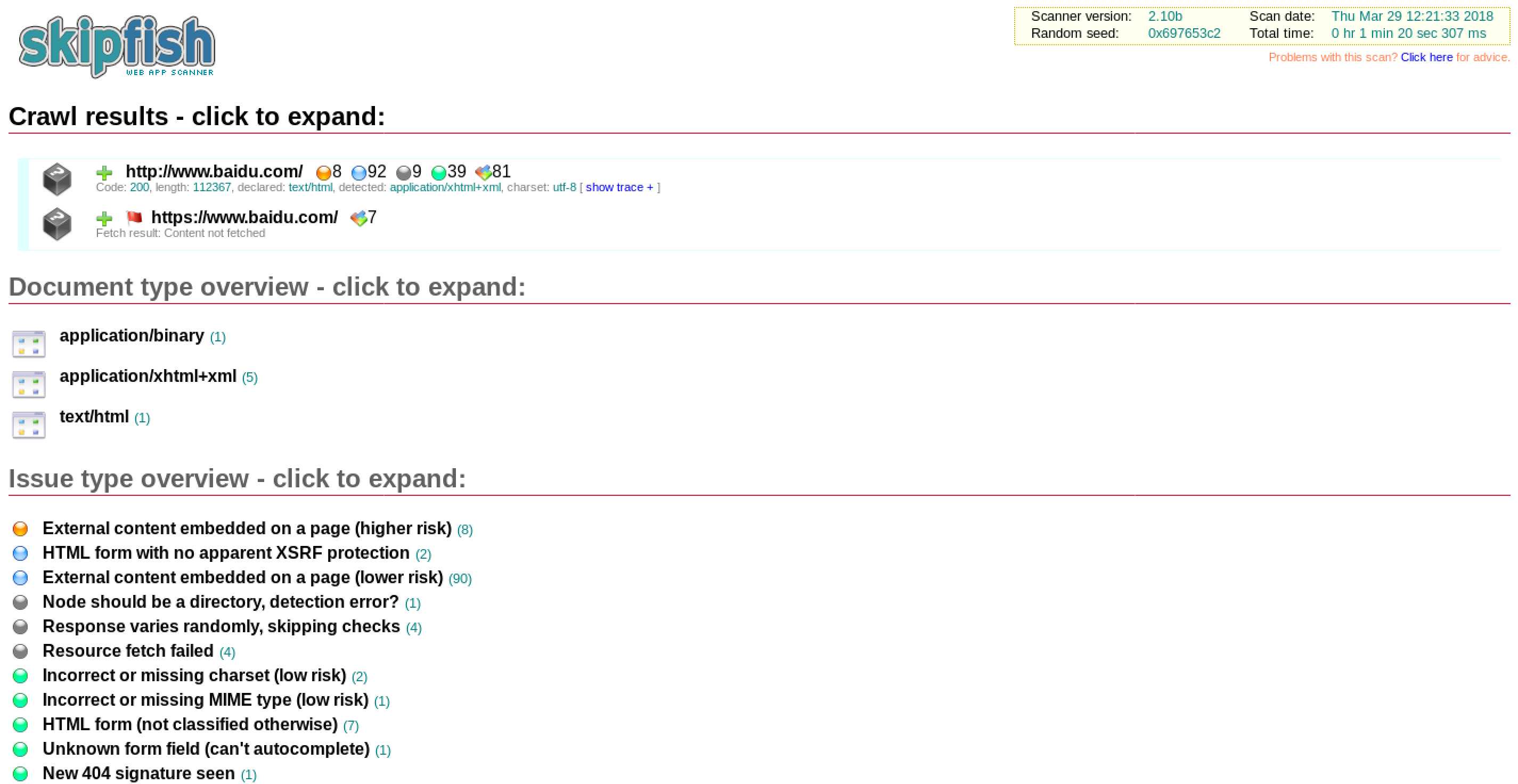Click the gray warning count icon showing 9
The width and height of the screenshot is (1518, 784).
[x=404, y=173]
